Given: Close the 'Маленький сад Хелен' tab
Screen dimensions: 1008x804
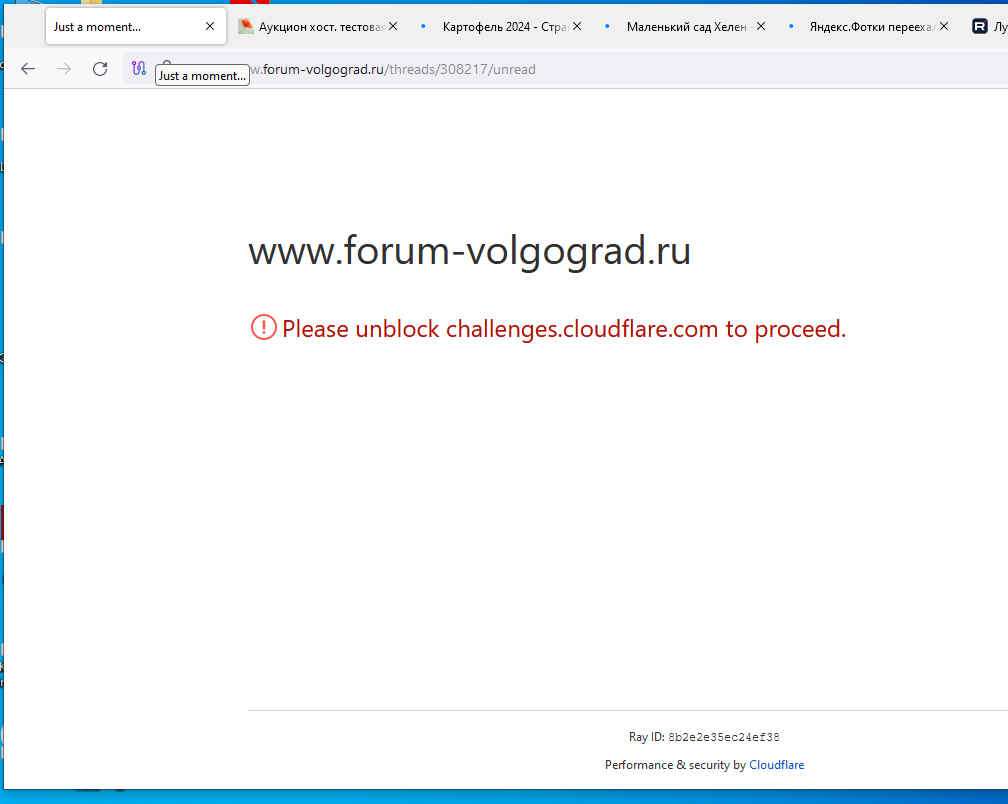Looking at the screenshot, I should click(760, 26).
